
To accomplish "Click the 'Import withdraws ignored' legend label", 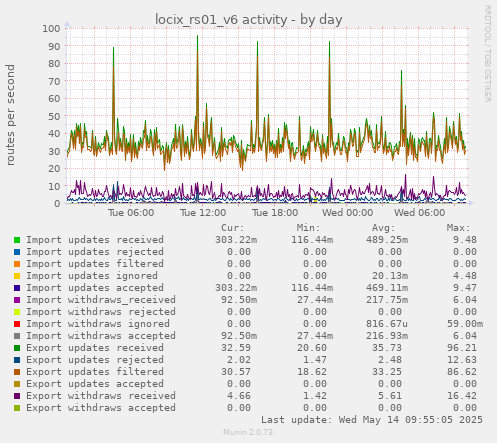I will tap(98, 324).
